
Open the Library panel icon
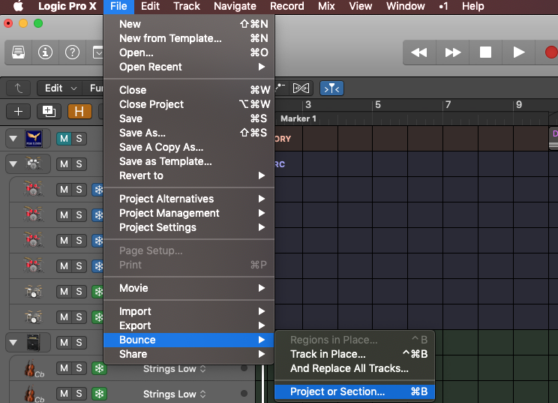click(x=19, y=53)
